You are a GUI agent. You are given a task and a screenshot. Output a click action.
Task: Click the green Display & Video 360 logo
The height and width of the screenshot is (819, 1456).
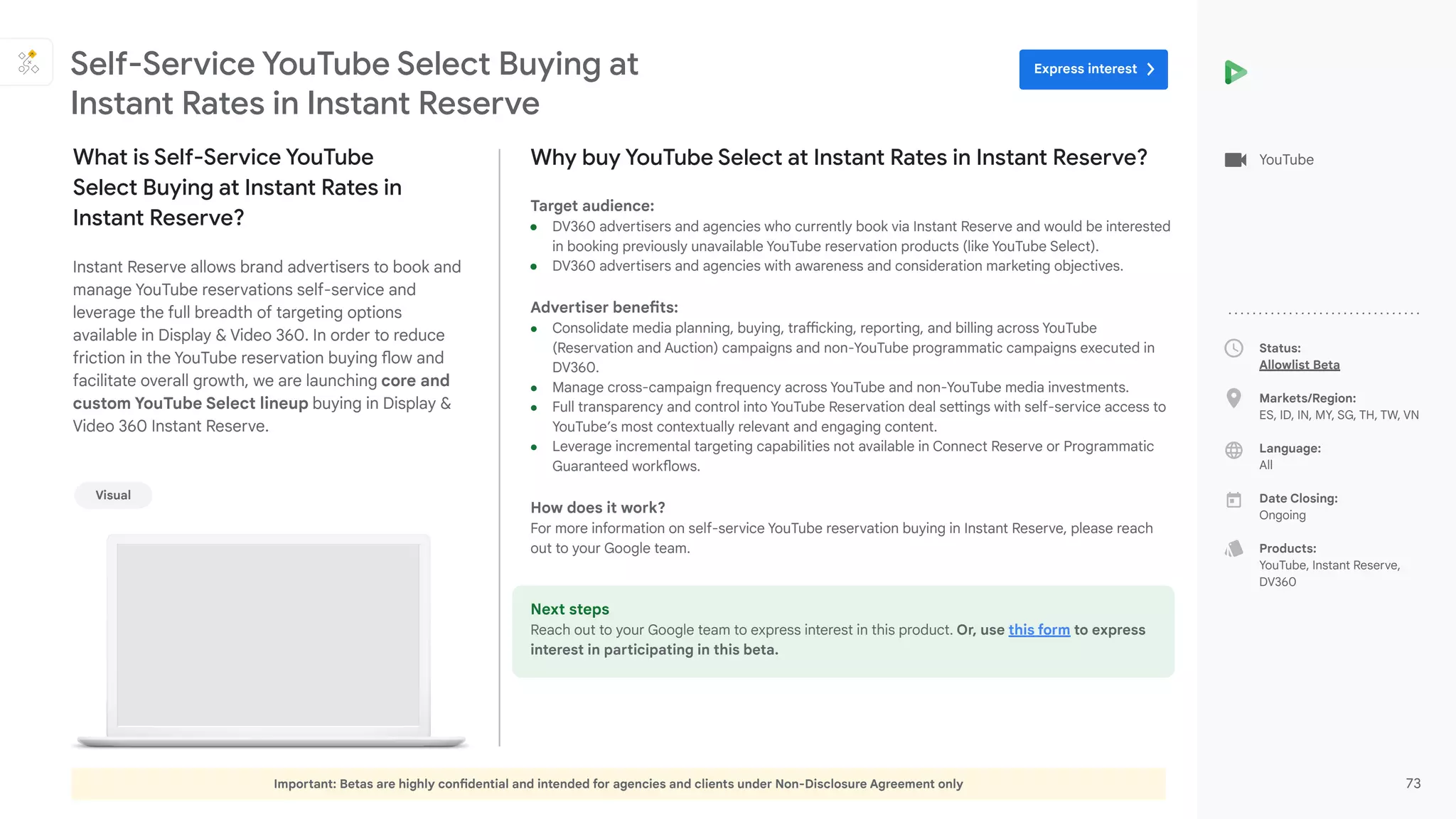[x=1236, y=72]
